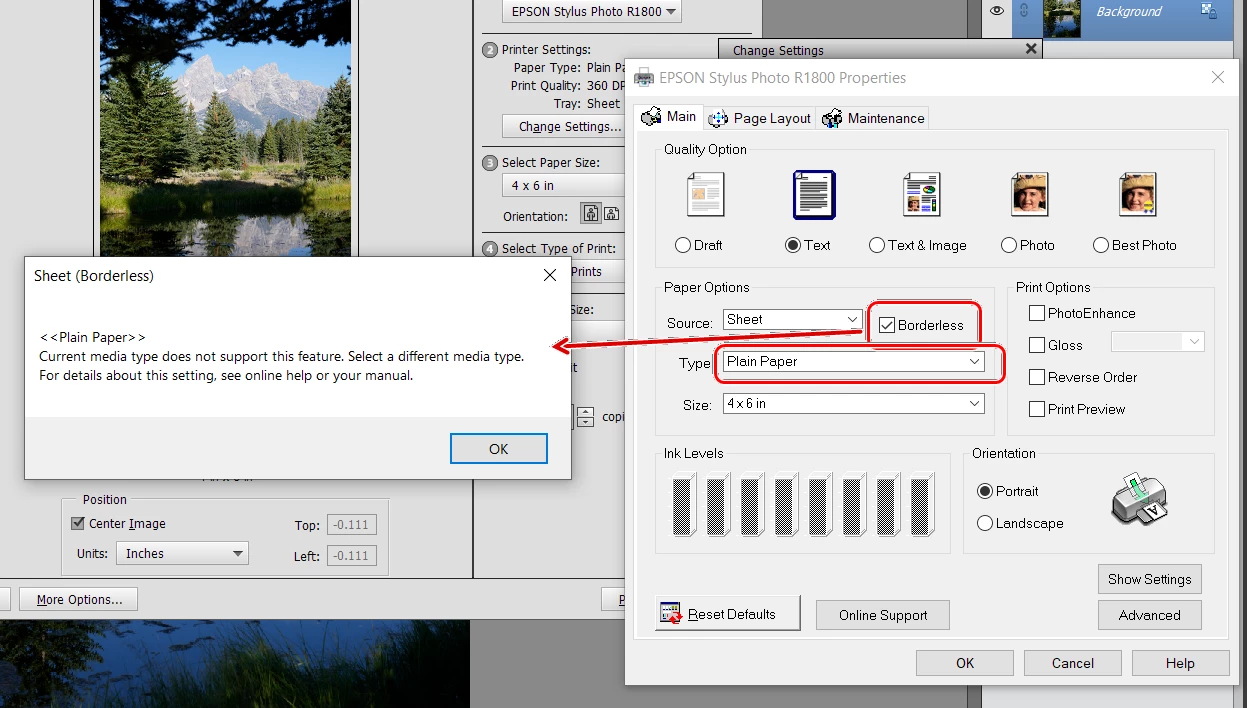1247x708 pixels.
Task: Choose the Text quality document icon
Action: click(814, 194)
